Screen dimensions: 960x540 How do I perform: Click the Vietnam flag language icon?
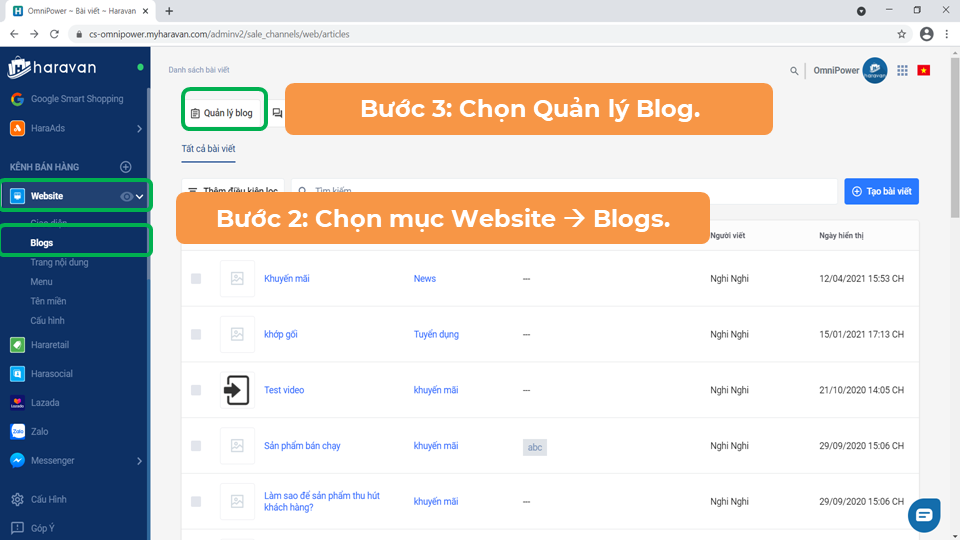click(924, 70)
